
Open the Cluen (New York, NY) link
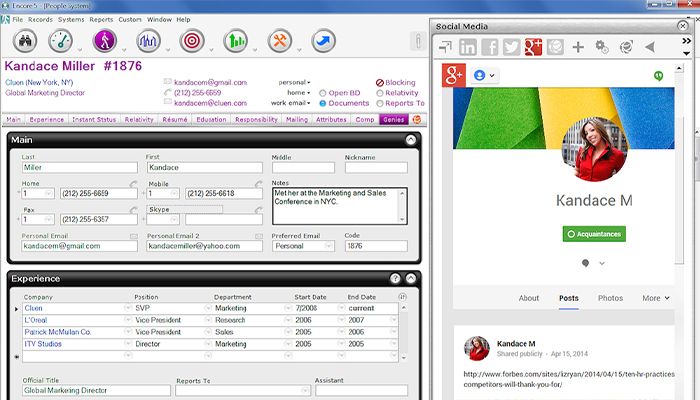click(39, 83)
